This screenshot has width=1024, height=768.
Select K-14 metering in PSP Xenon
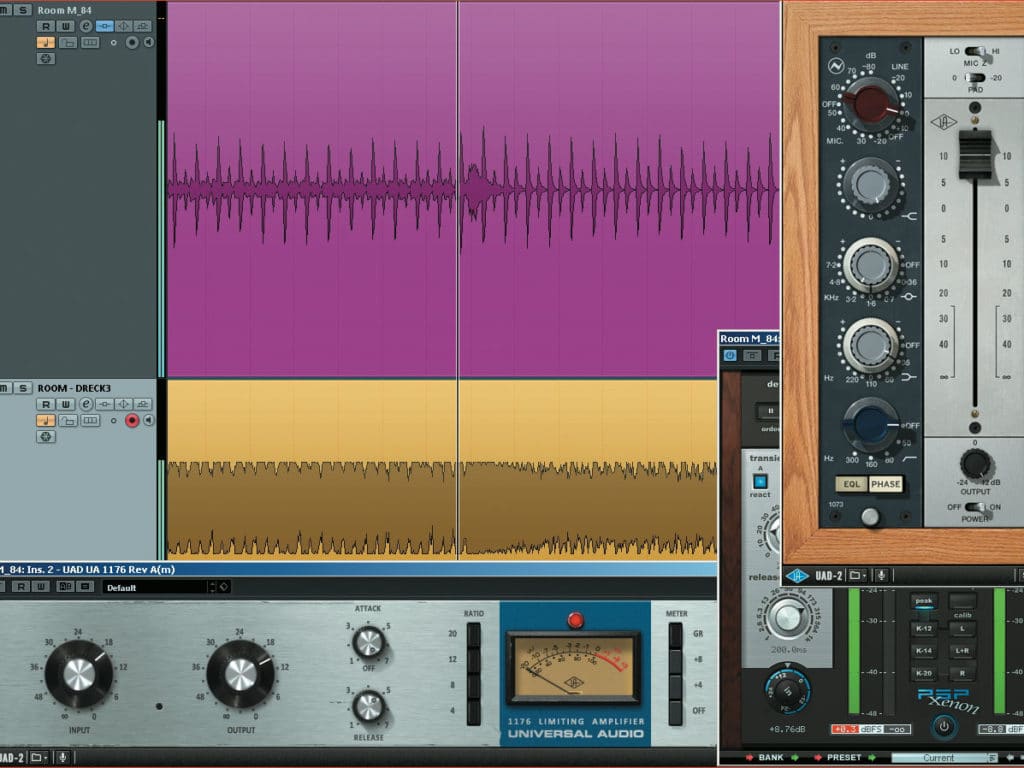click(x=923, y=650)
